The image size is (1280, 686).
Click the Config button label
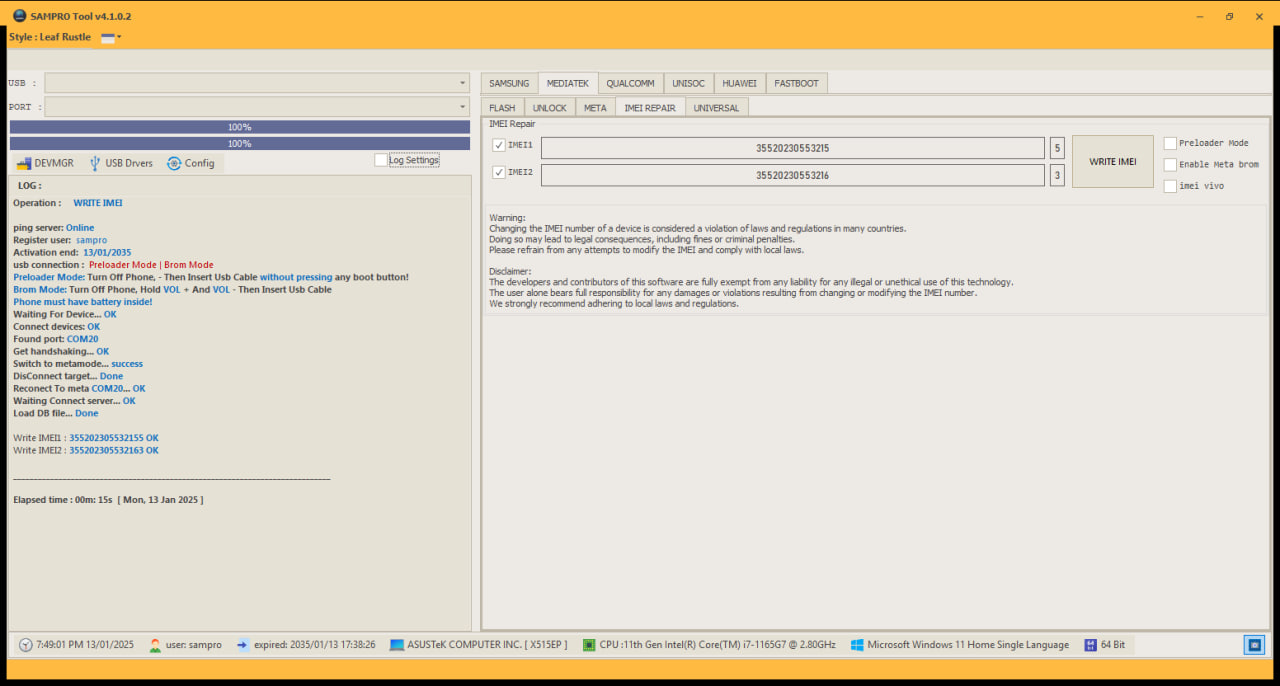(199, 163)
